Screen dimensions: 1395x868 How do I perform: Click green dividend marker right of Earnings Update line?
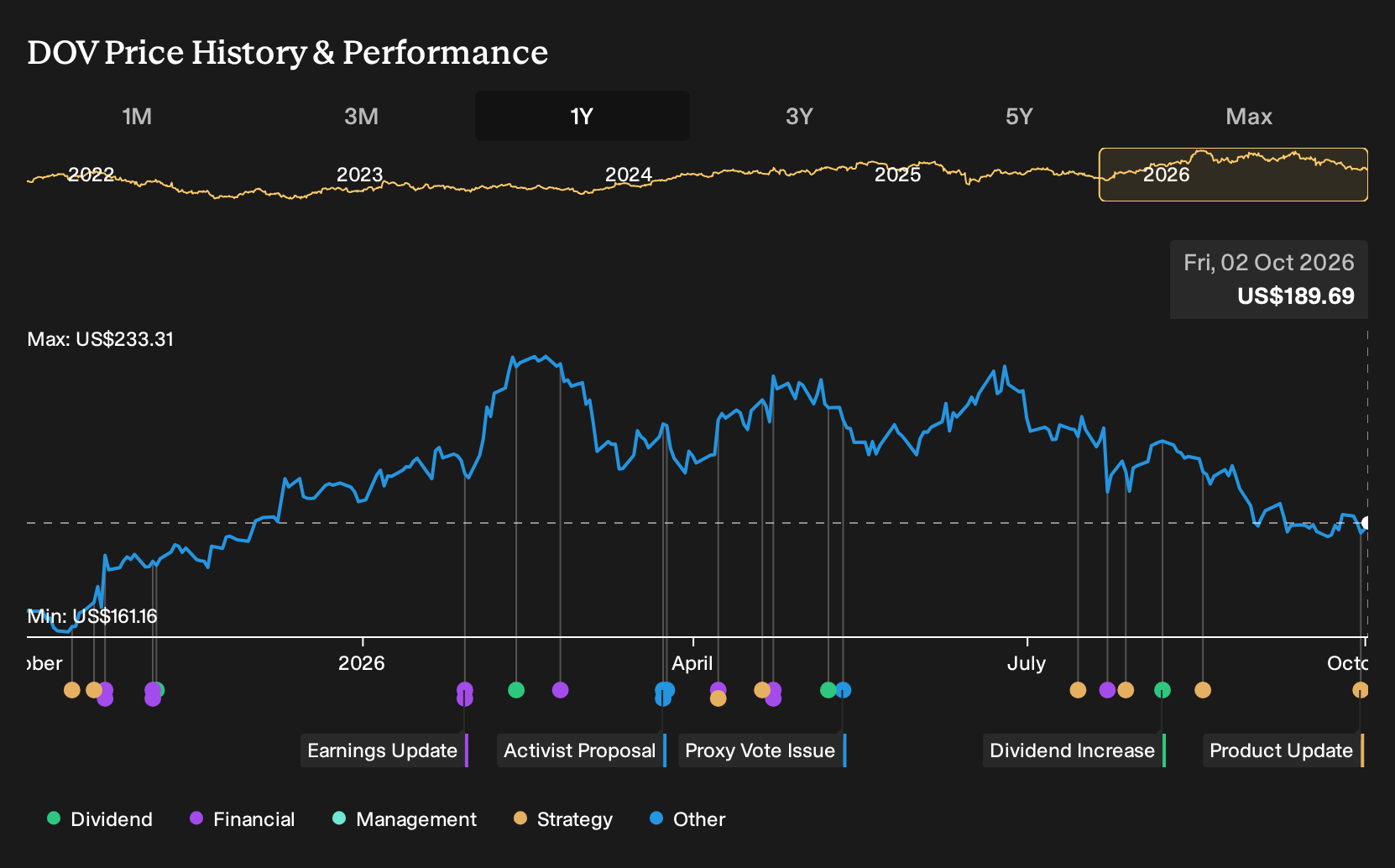click(516, 690)
